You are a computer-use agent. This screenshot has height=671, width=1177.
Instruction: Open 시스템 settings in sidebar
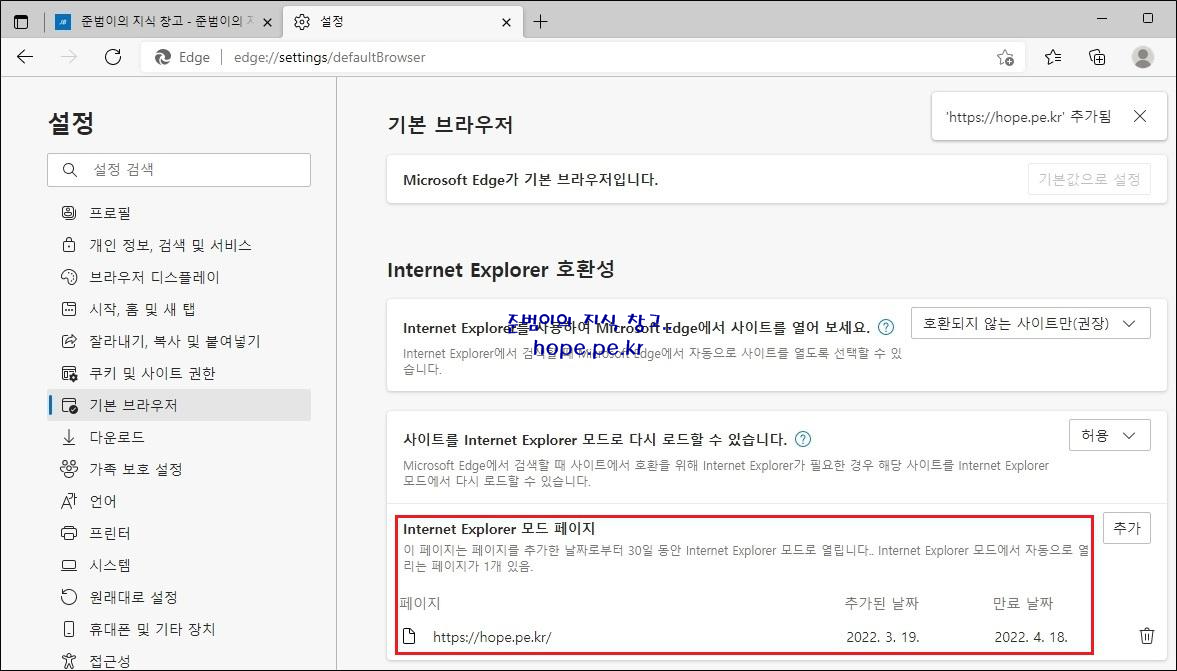point(179,565)
